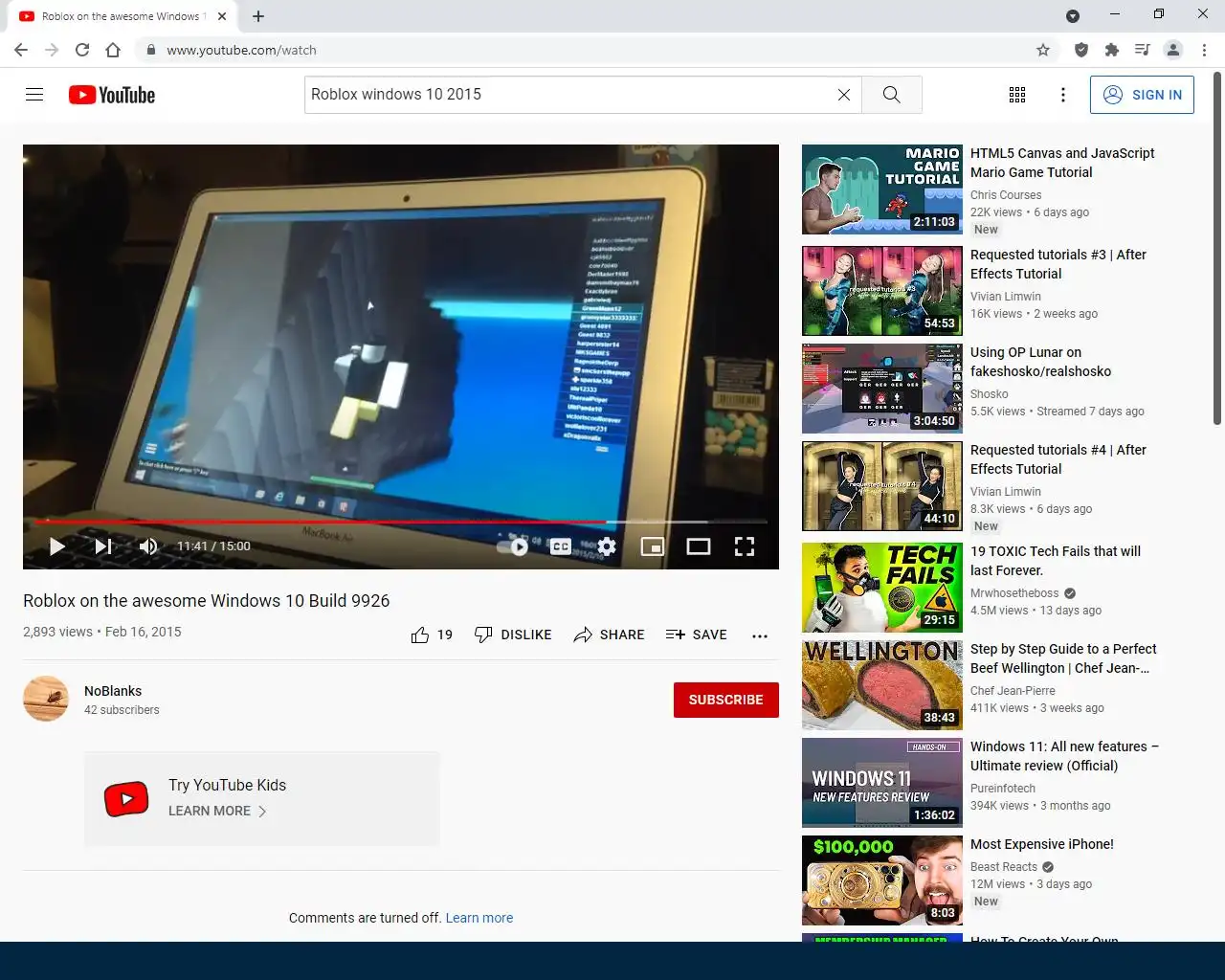Image resolution: width=1225 pixels, height=980 pixels.
Task: Open the Mrwhosetheboss channel name
Action: [x=1014, y=593]
